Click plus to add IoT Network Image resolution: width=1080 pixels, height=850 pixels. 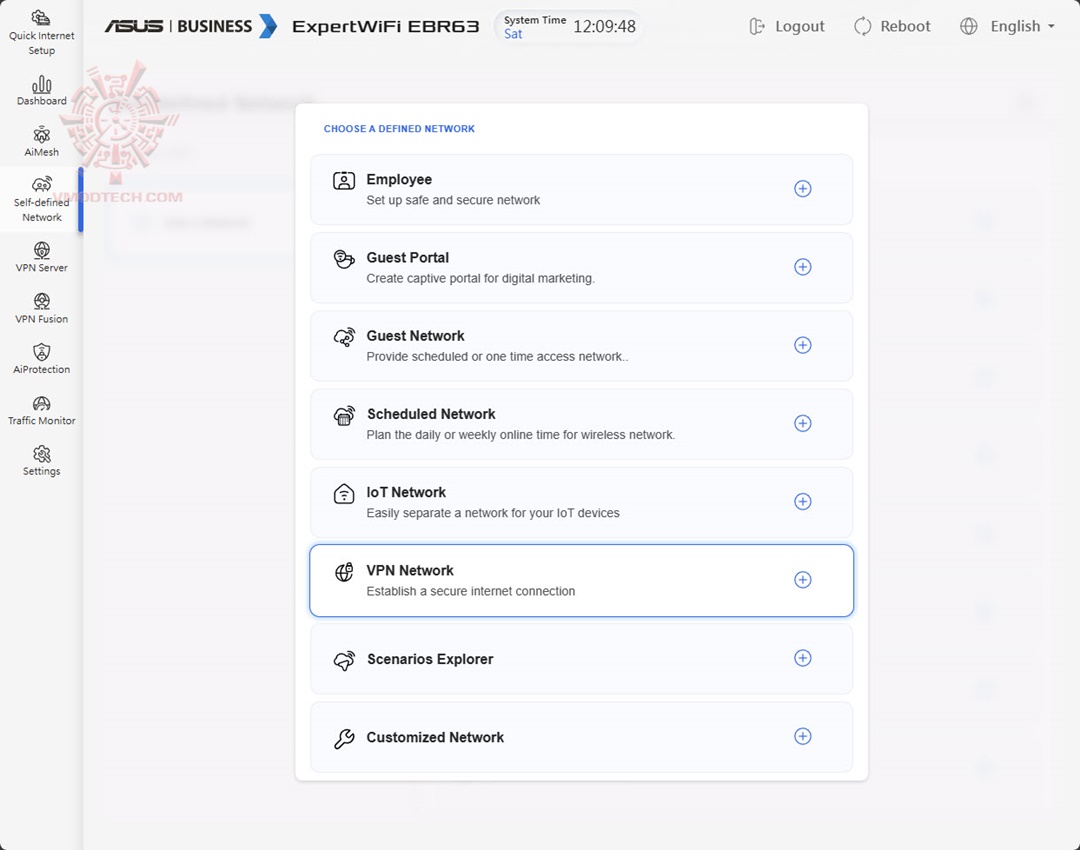coord(802,502)
